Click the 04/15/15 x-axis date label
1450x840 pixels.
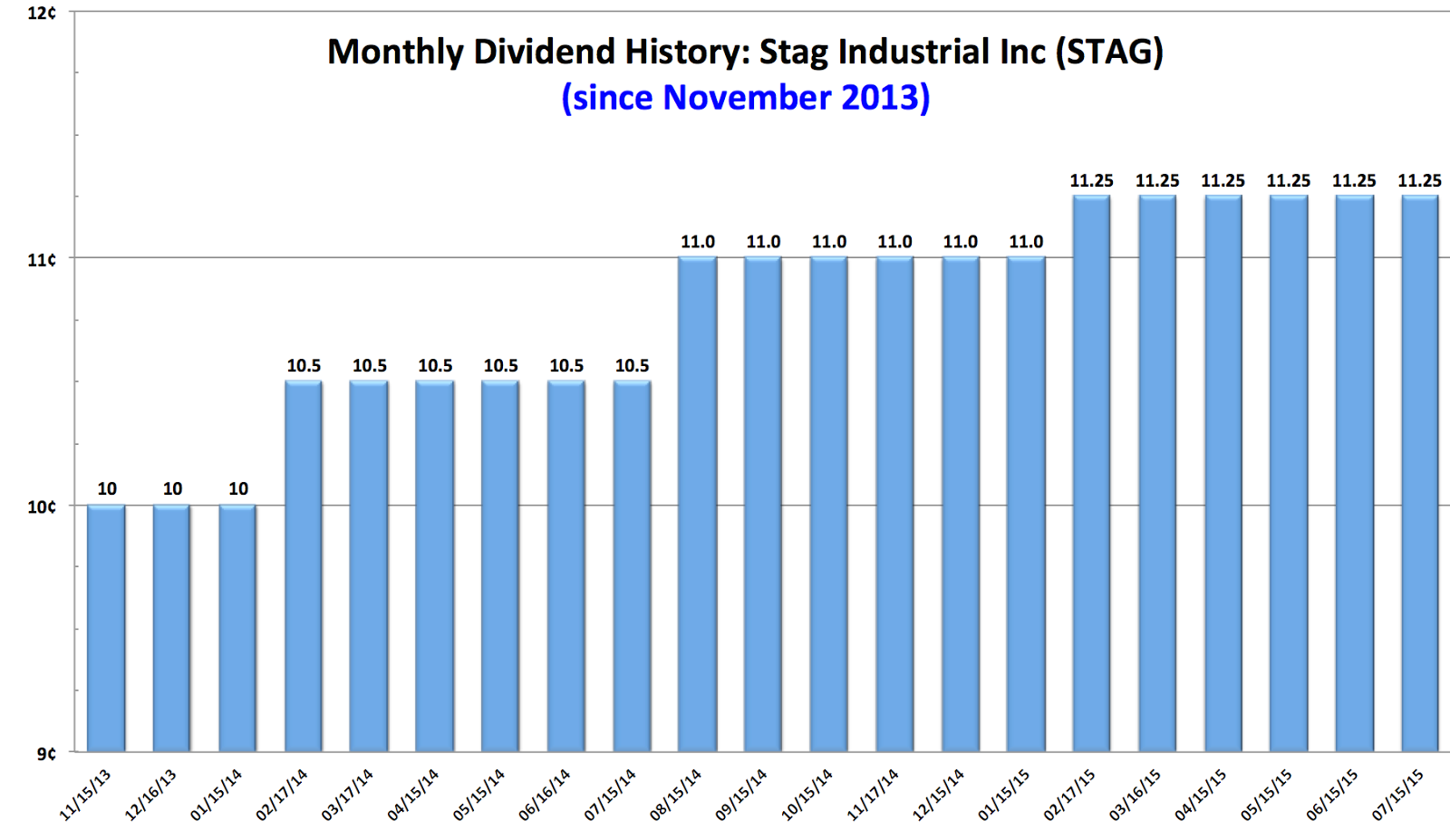coord(1201,795)
